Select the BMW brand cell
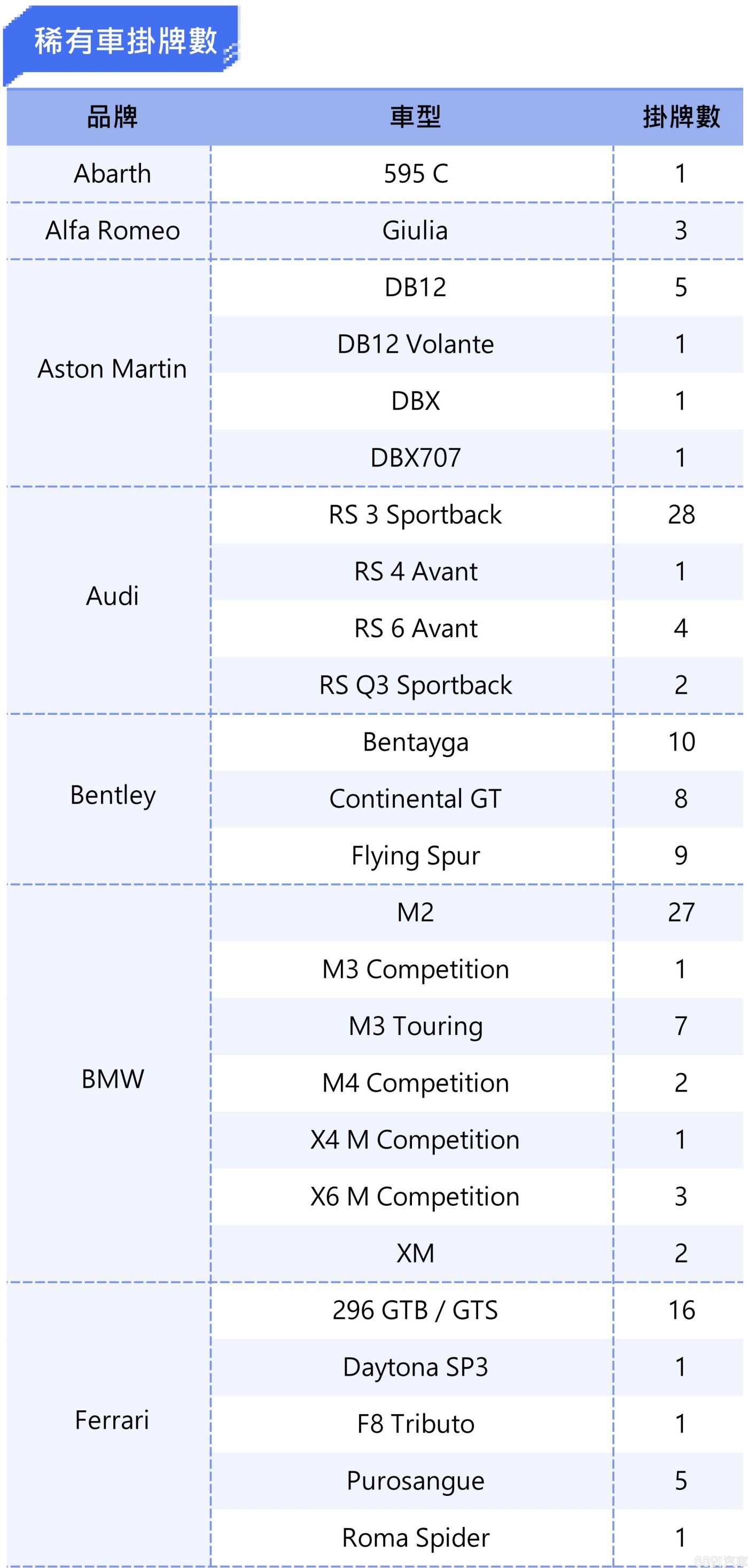Viewport: 748px width, 1568px height. [112, 1079]
